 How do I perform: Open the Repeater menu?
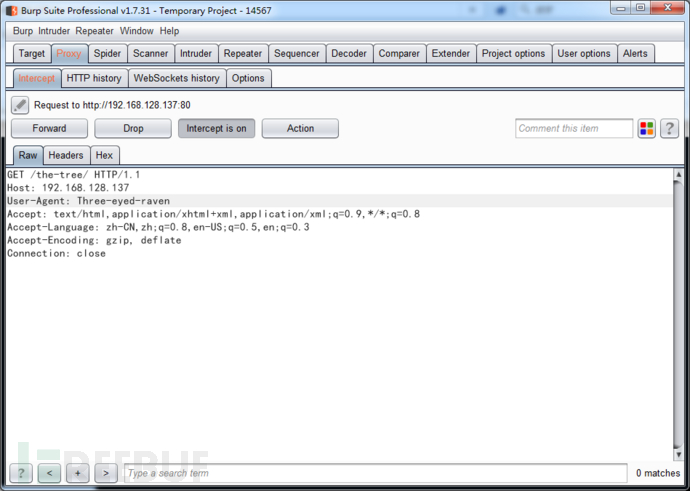(x=95, y=31)
